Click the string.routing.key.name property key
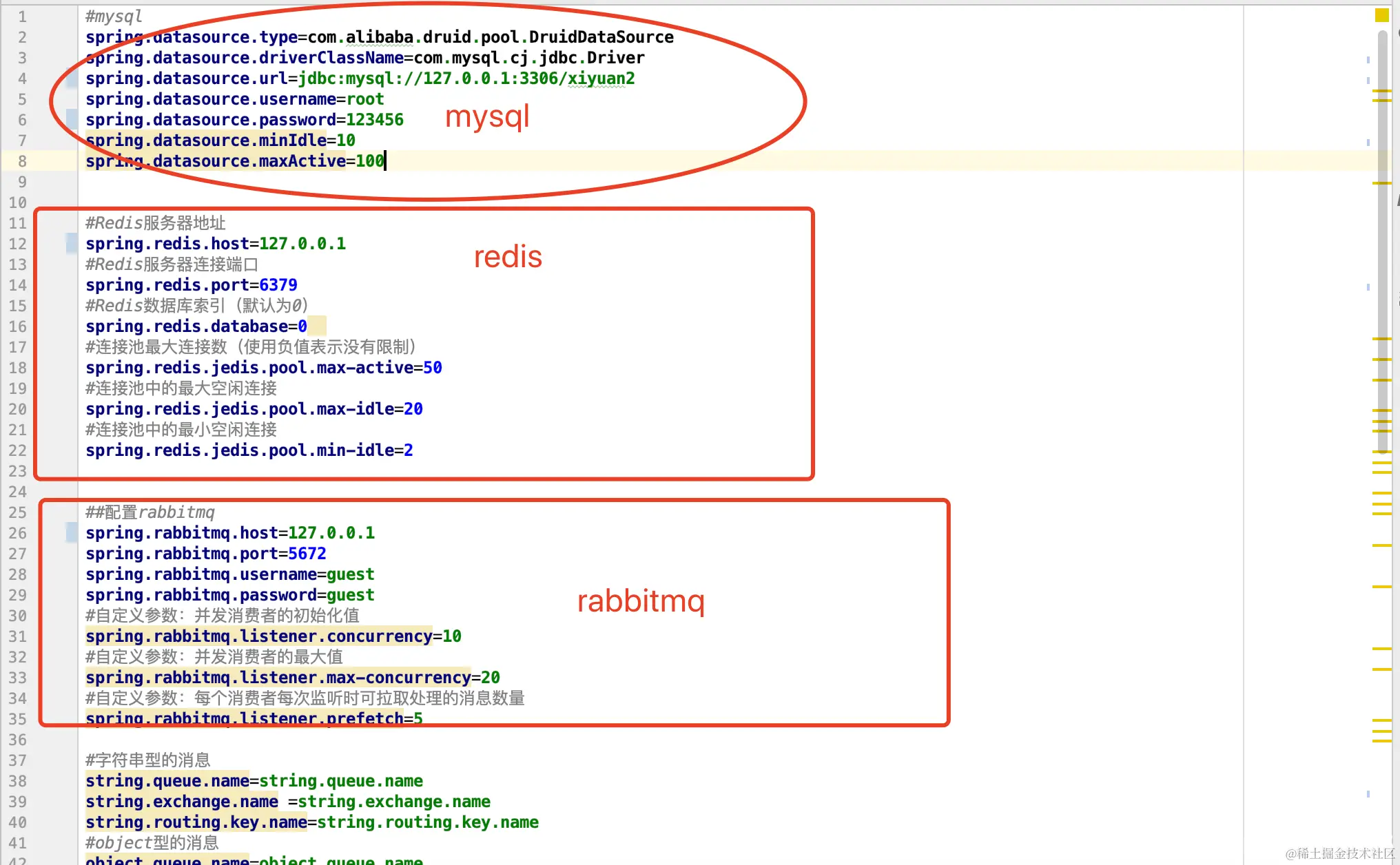1400x865 pixels. tap(196, 822)
